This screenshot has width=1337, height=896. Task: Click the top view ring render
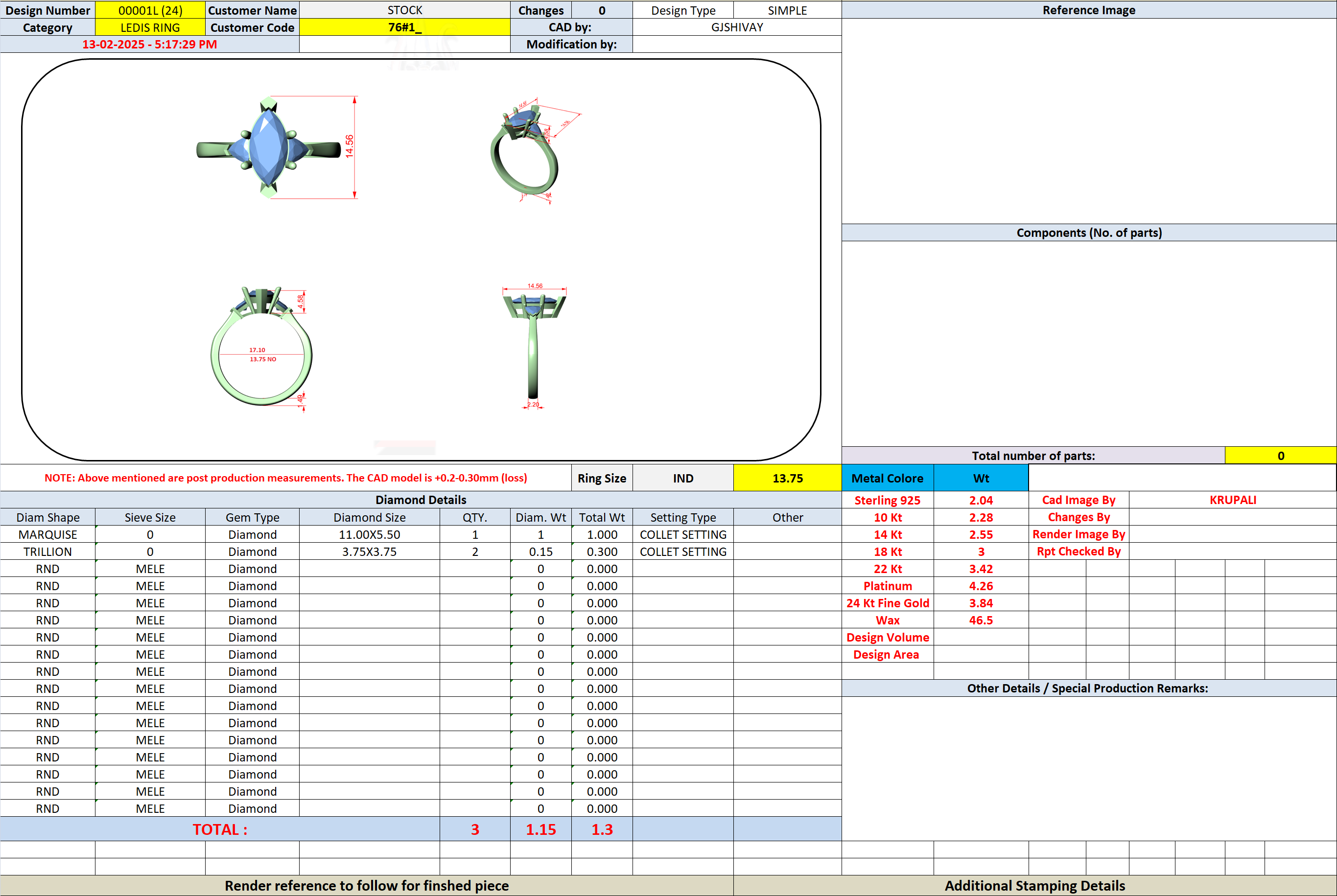coord(269,147)
